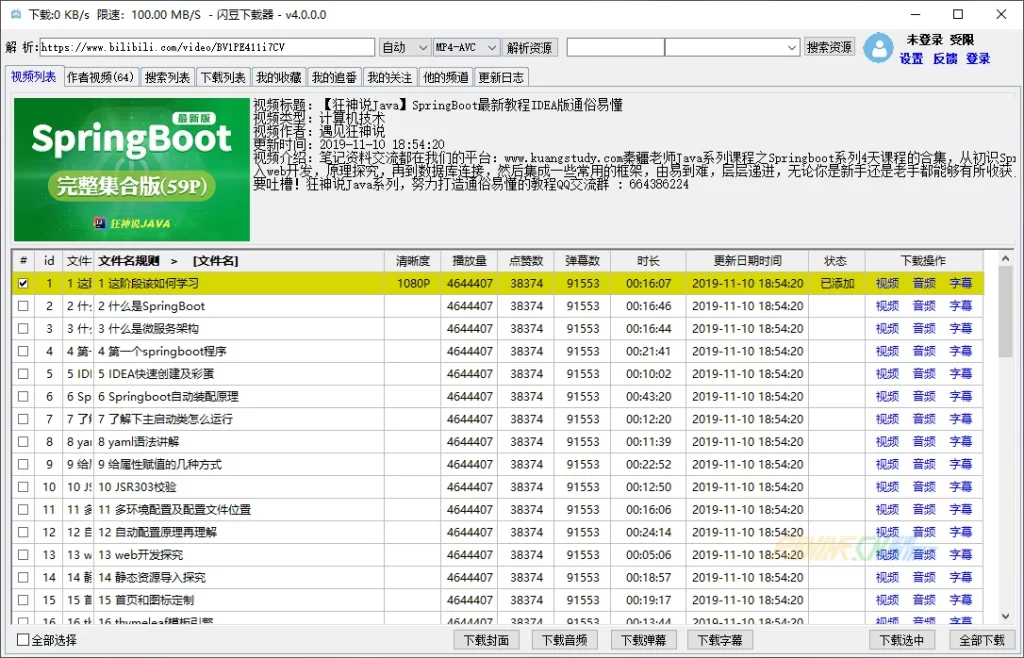Click the 全部下载 button

click(981, 640)
